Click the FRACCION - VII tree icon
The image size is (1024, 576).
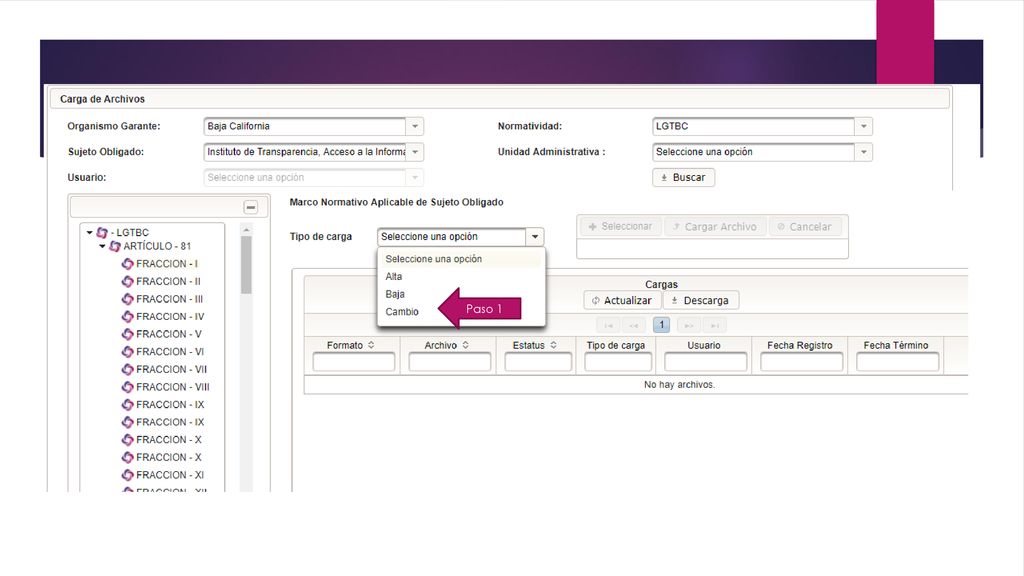click(x=127, y=370)
